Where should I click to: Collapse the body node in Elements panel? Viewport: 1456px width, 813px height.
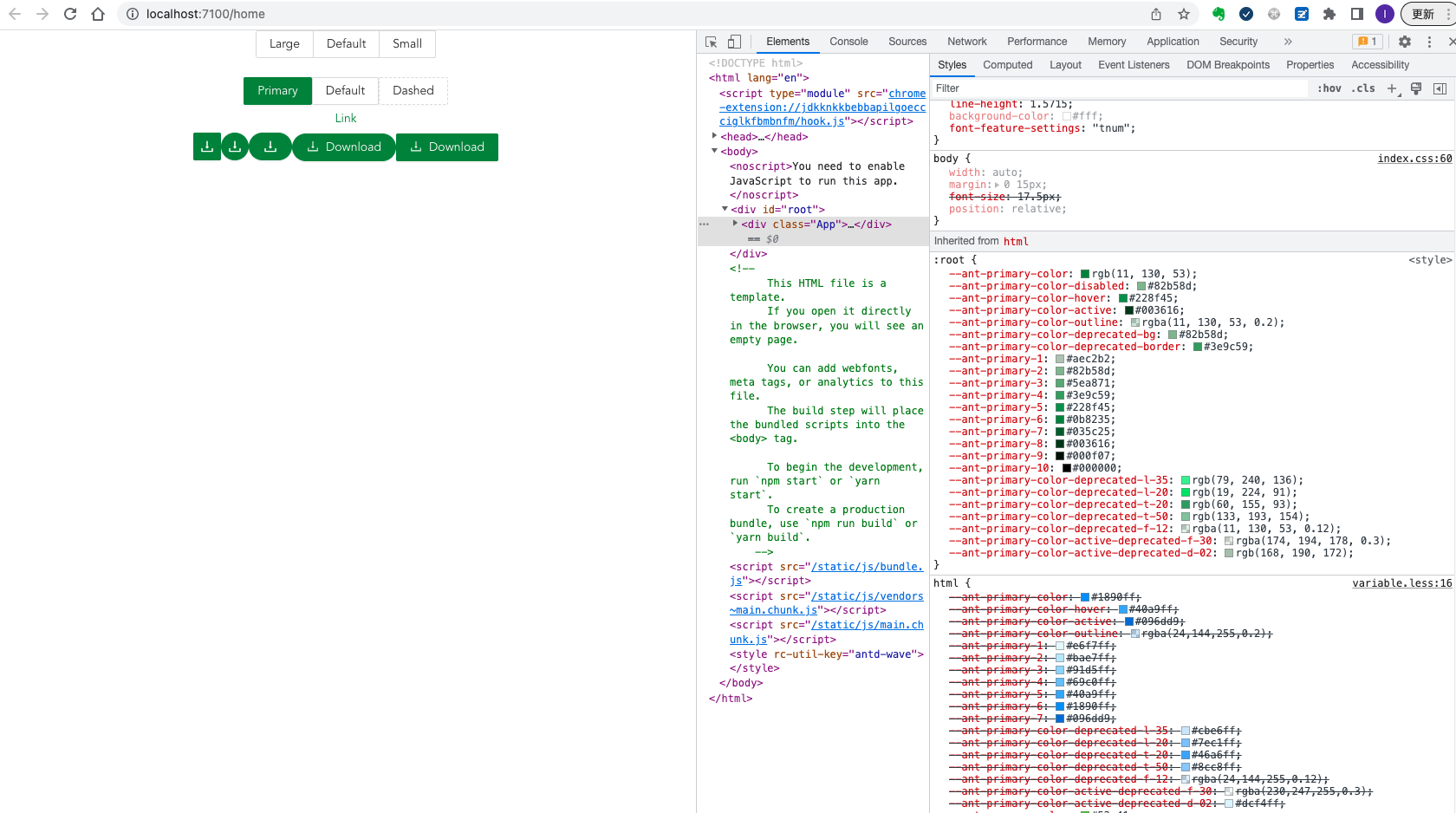click(715, 151)
